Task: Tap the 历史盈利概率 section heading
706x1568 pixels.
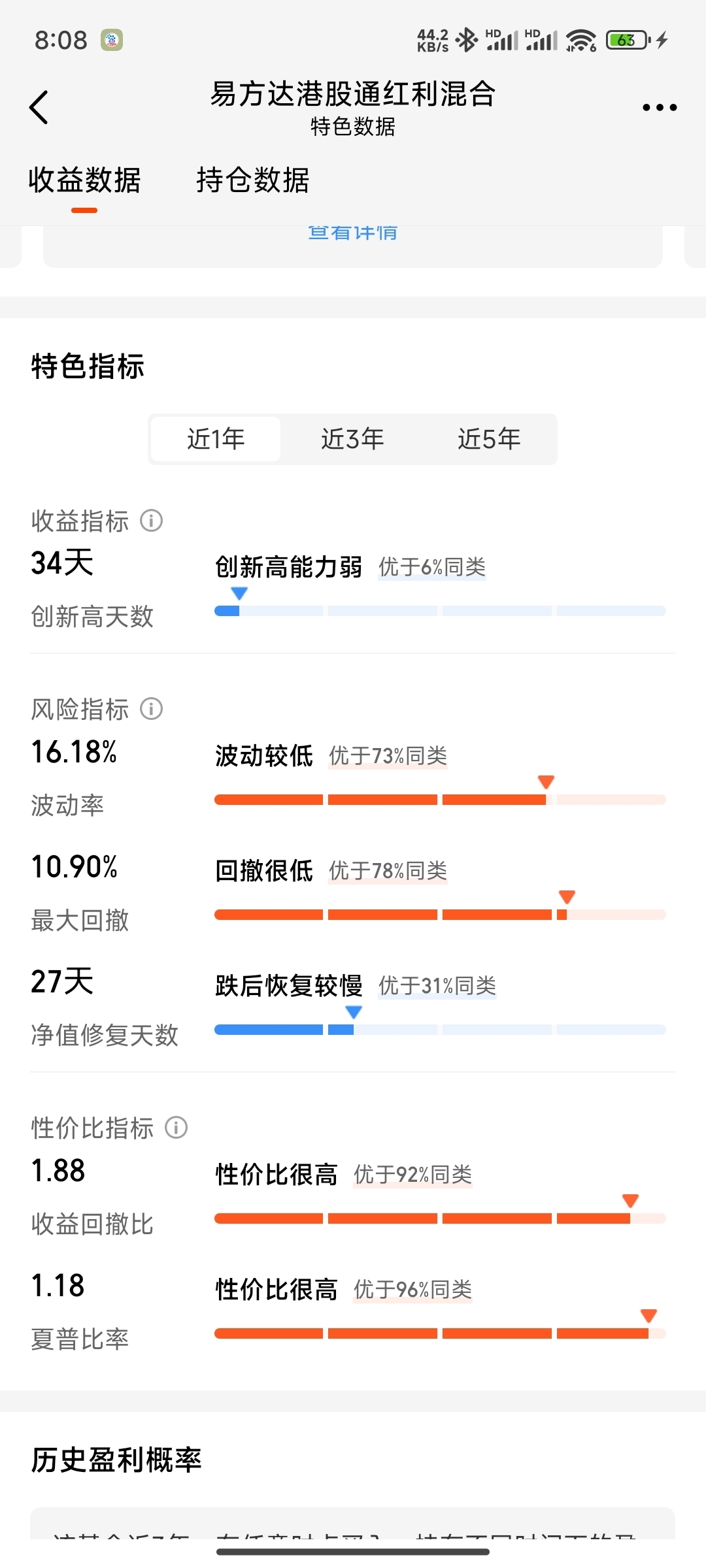Action: (x=116, y=1460)
